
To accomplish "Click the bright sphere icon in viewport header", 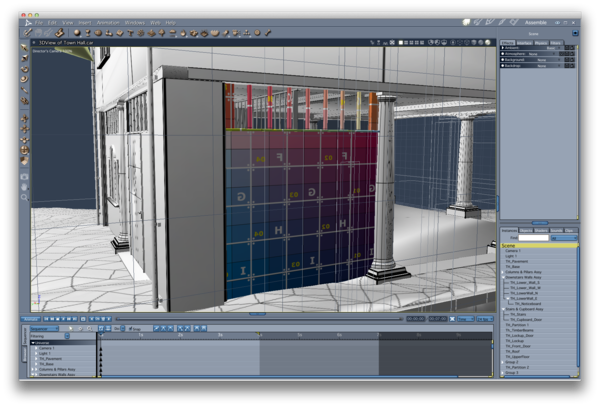I will [x=488, y=42].
